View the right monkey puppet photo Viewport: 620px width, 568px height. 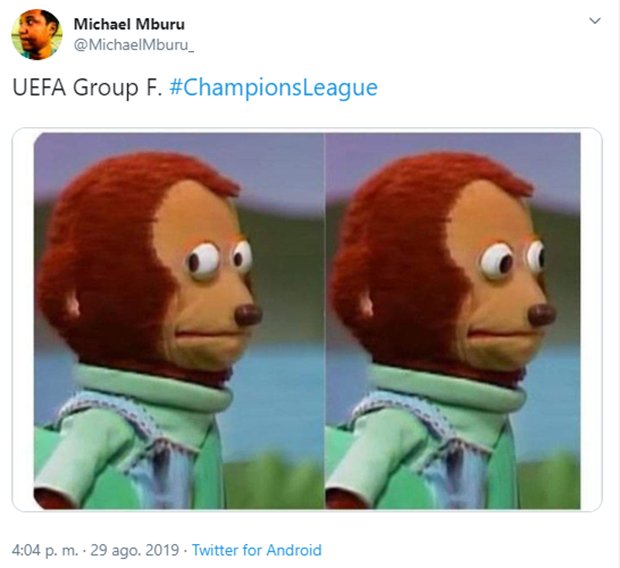click(x=453, y=321)
